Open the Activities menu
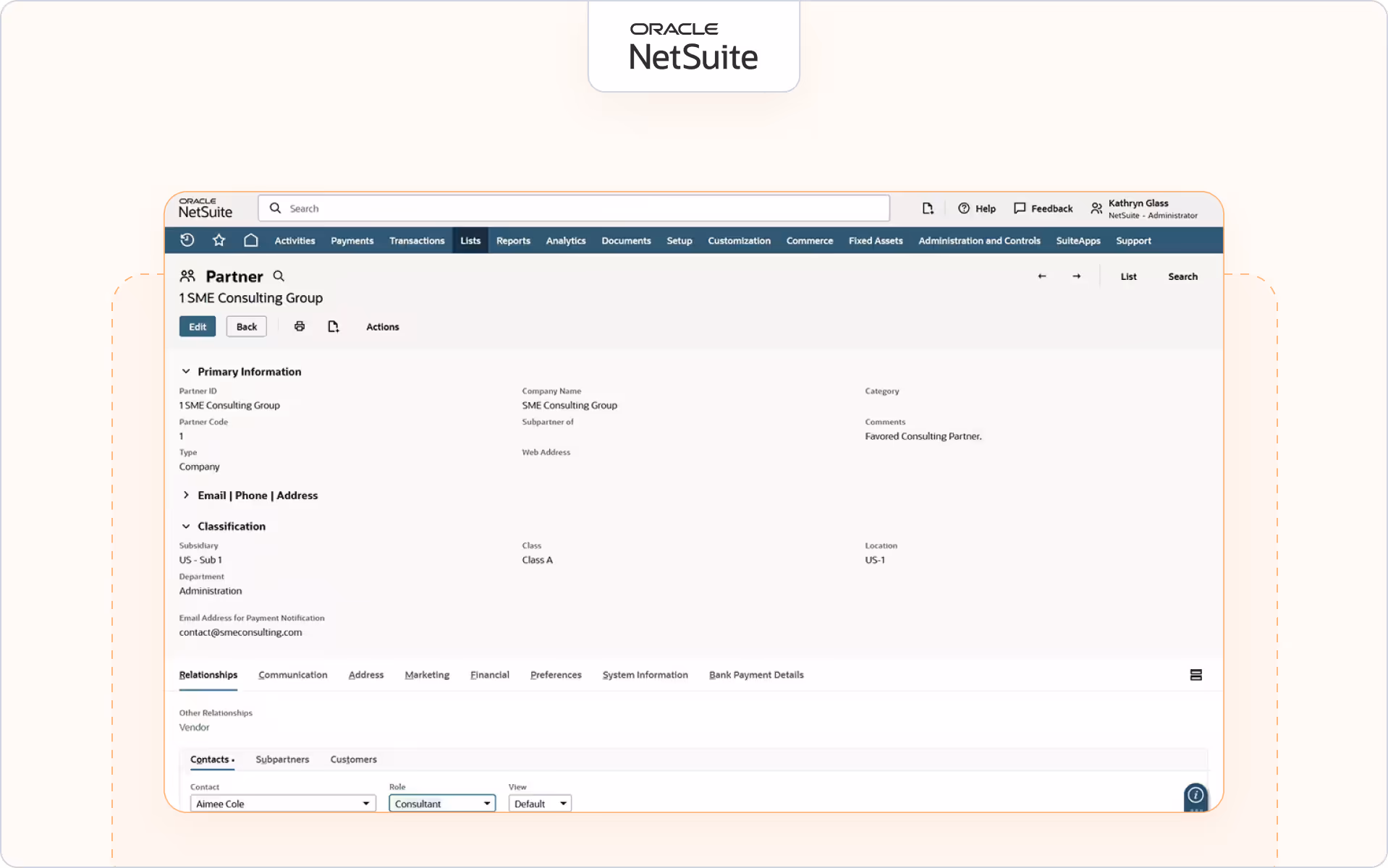1388x868 pixels. (295, 241)
